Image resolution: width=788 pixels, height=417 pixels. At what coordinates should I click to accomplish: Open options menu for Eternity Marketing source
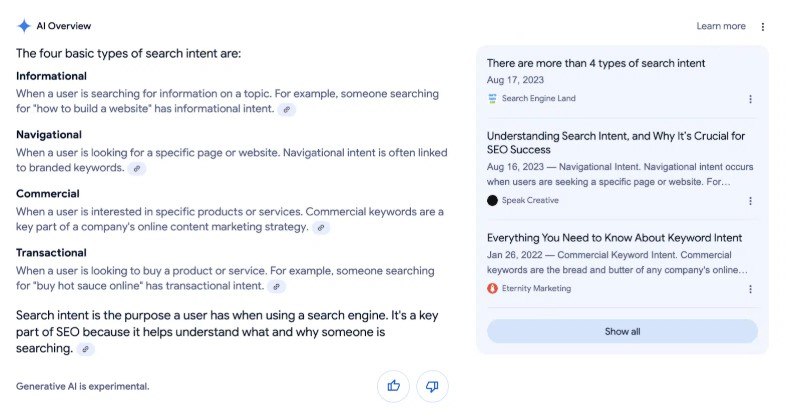[750, 289]
